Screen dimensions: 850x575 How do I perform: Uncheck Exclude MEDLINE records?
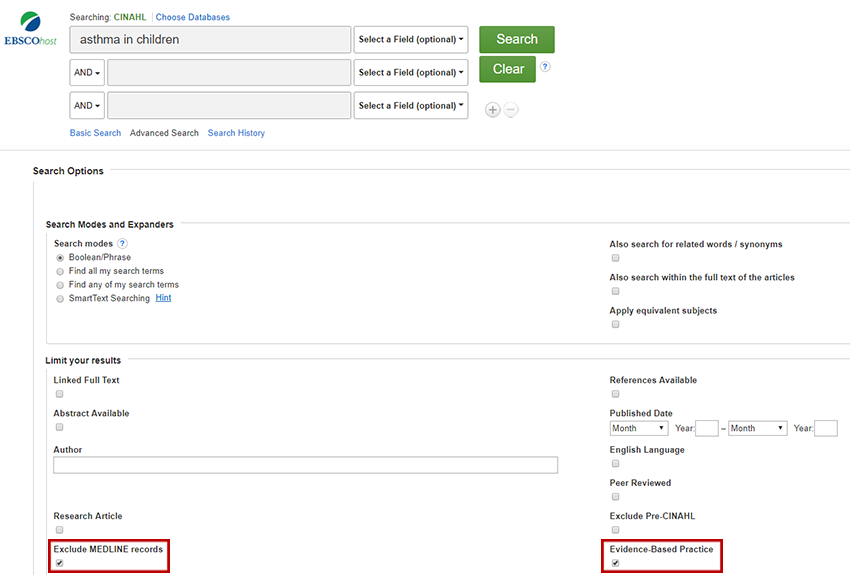tap(60, 563)
